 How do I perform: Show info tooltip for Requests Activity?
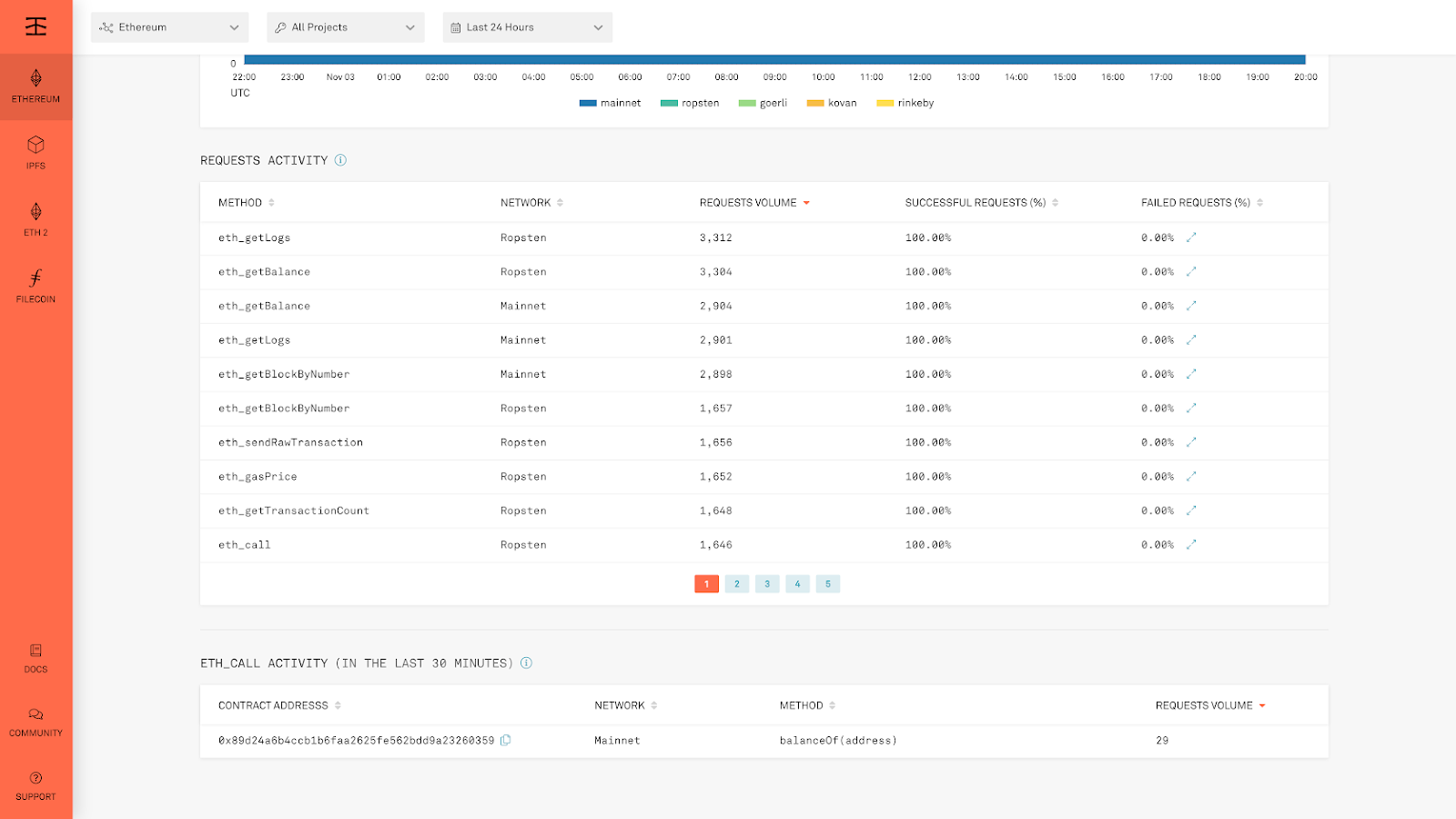coord(340,160)
